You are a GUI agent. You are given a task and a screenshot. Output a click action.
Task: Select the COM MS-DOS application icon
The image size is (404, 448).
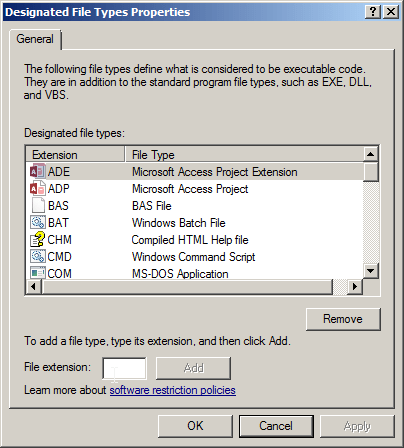[38, 273]
